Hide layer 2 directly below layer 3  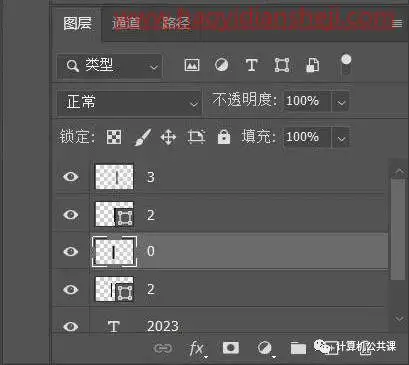(71, 214)
